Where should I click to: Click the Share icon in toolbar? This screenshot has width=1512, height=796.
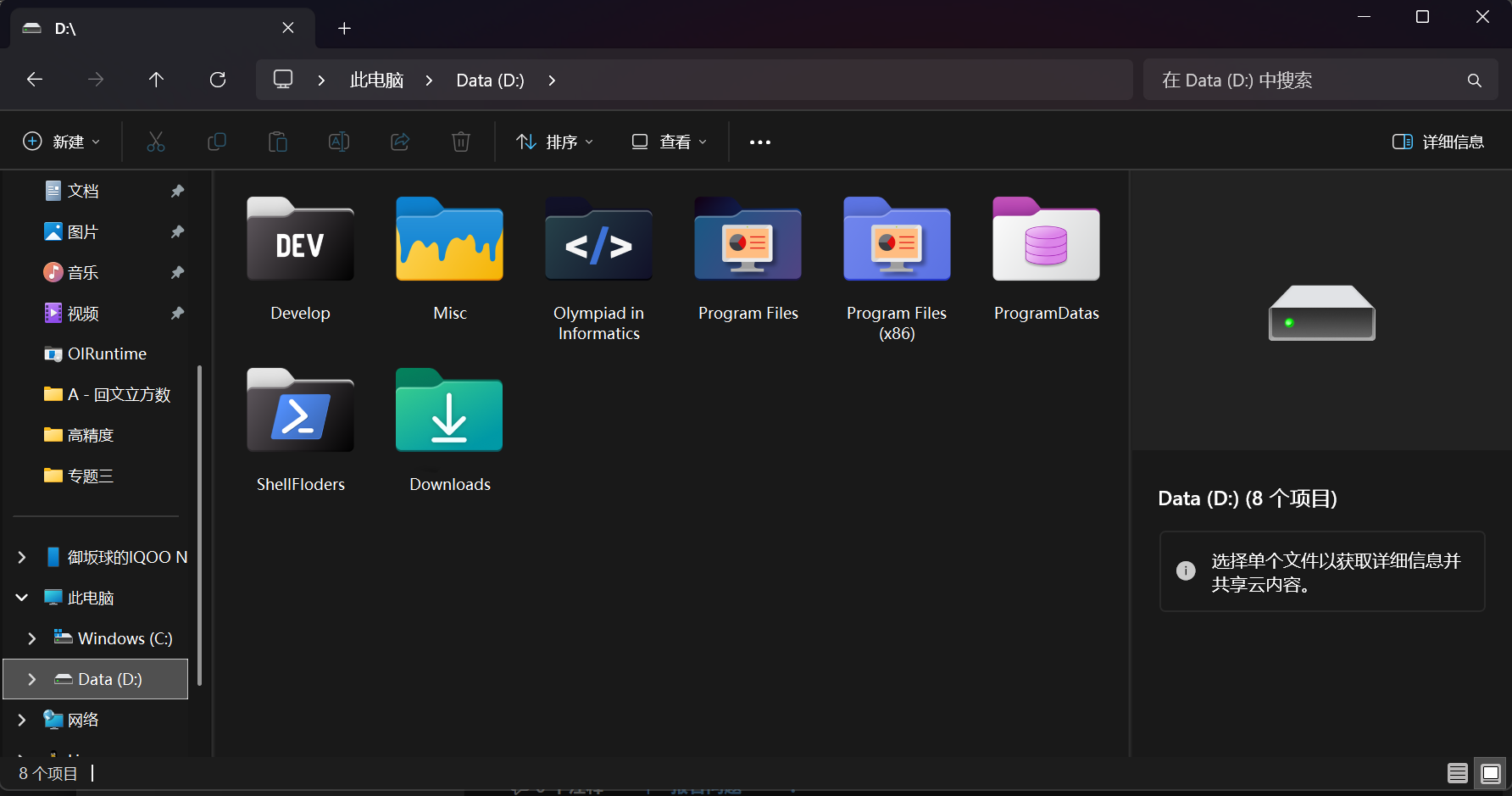click(400, 142)
